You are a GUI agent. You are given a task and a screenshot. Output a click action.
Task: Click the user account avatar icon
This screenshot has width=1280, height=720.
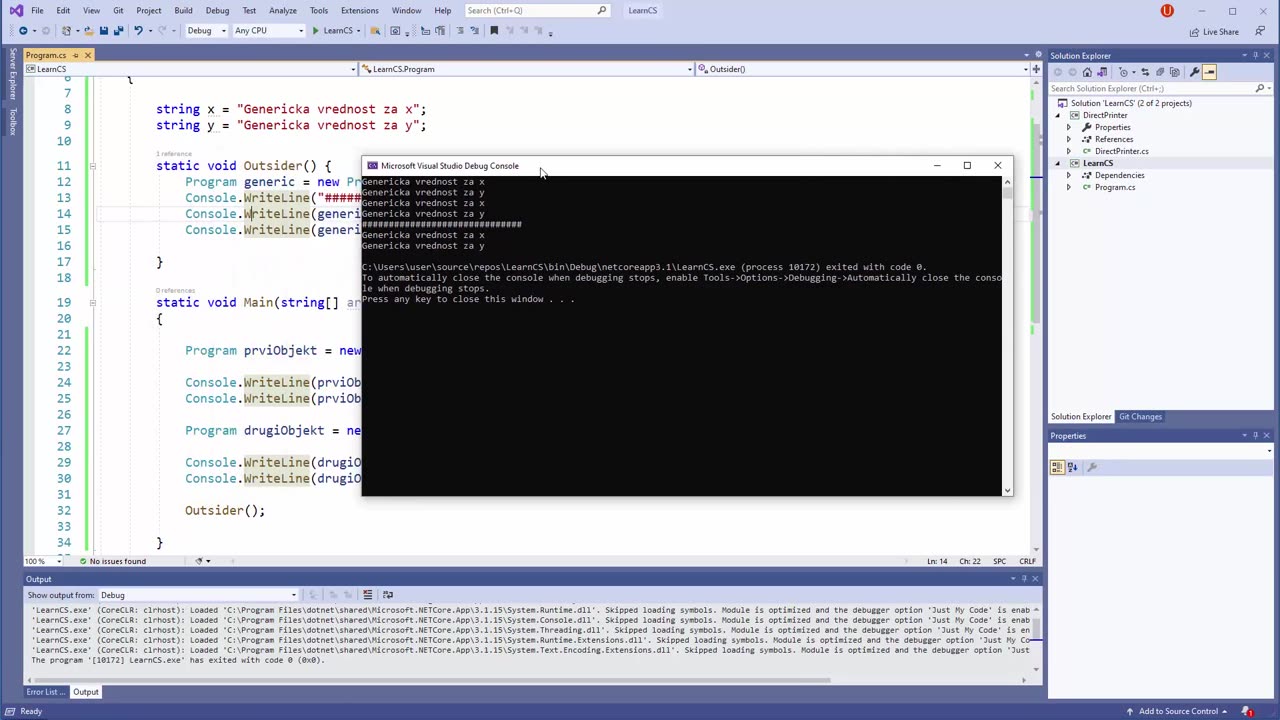pos(1167,11)
